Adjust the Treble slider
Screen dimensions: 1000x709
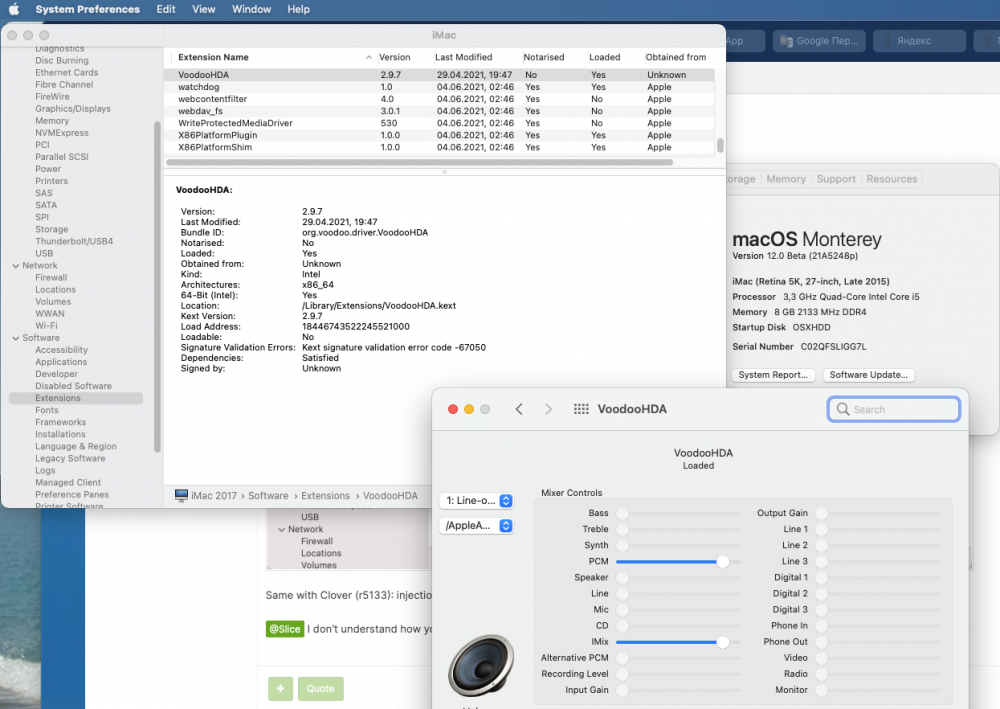(x=678, y=529)
